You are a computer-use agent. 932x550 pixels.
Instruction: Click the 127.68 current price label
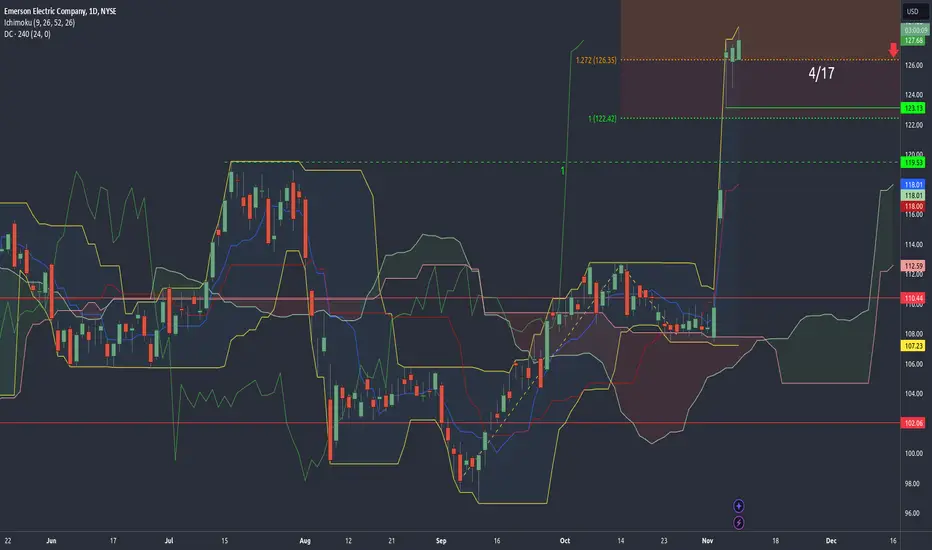coord(913,40)
